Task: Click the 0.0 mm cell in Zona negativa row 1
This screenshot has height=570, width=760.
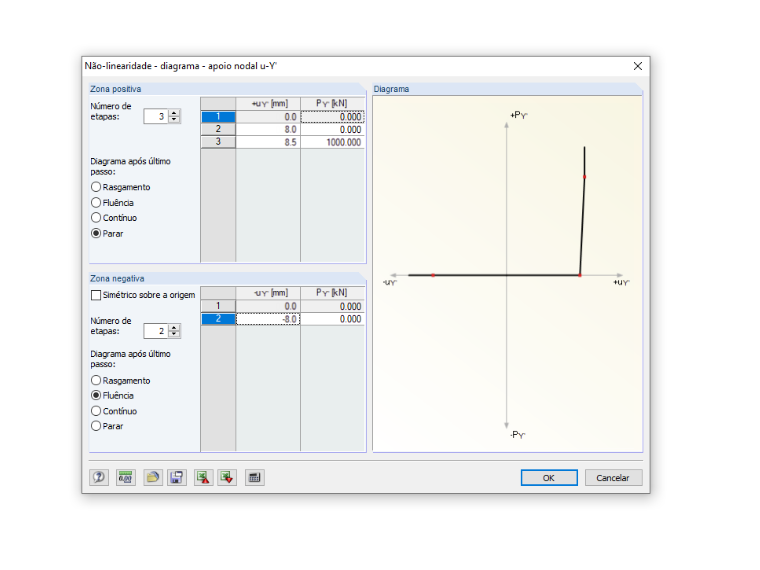Action: (268, 306)
